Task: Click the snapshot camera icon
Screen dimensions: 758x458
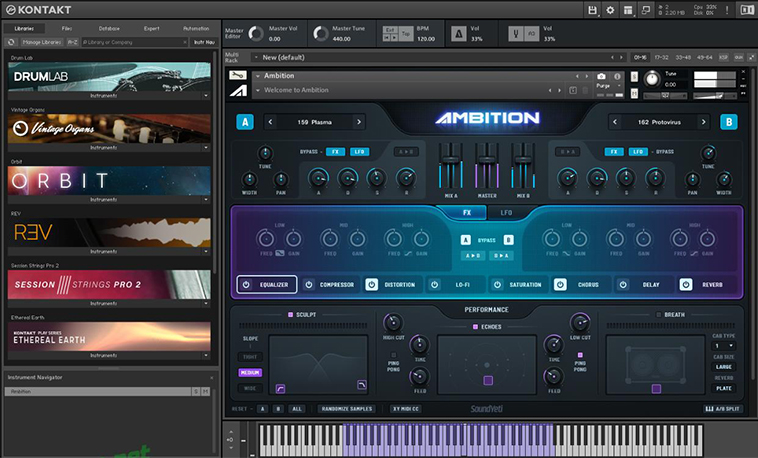Action: coord(601,76)
